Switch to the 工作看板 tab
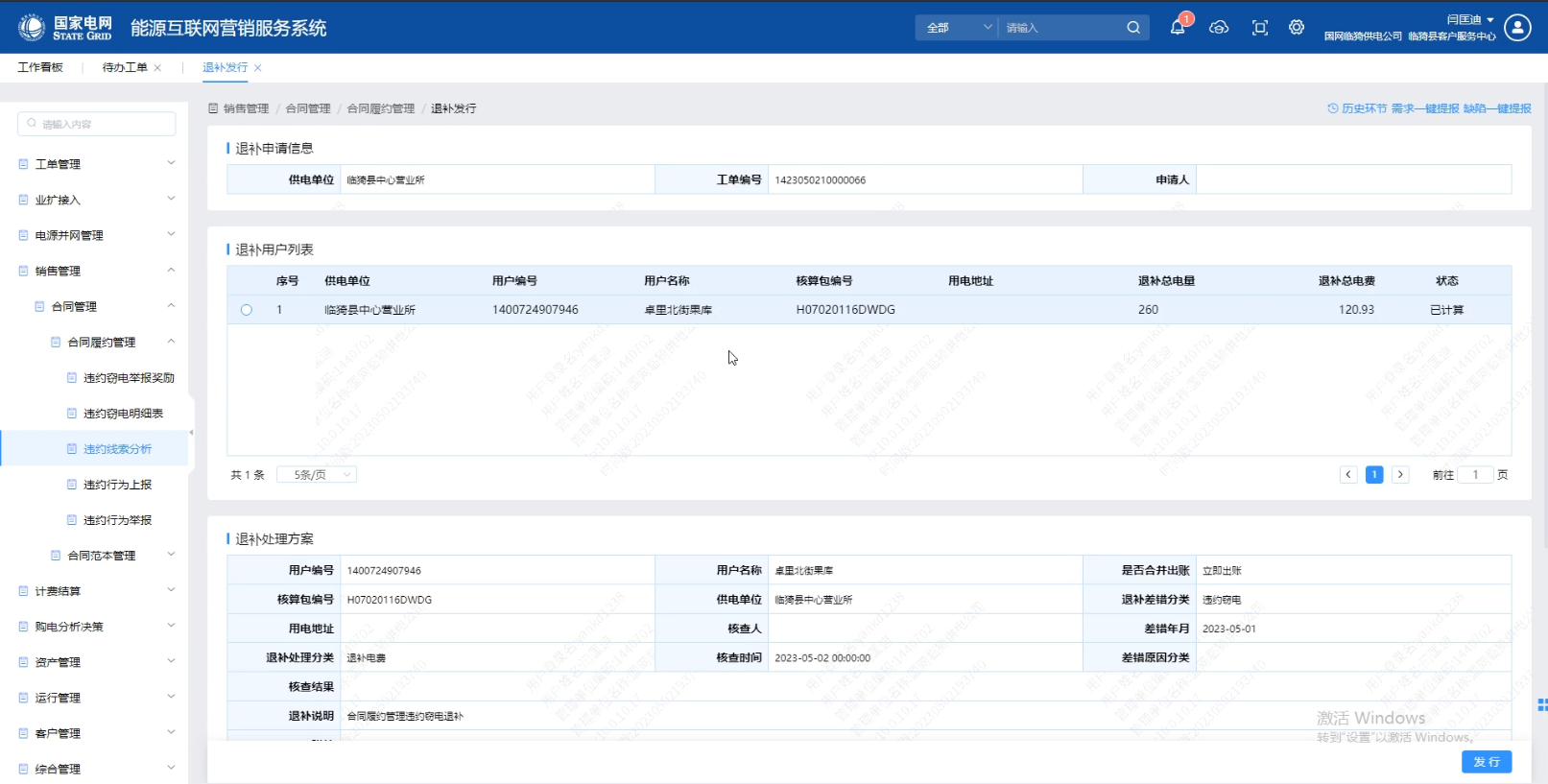 pyautogui.click(x=40, y=67)
